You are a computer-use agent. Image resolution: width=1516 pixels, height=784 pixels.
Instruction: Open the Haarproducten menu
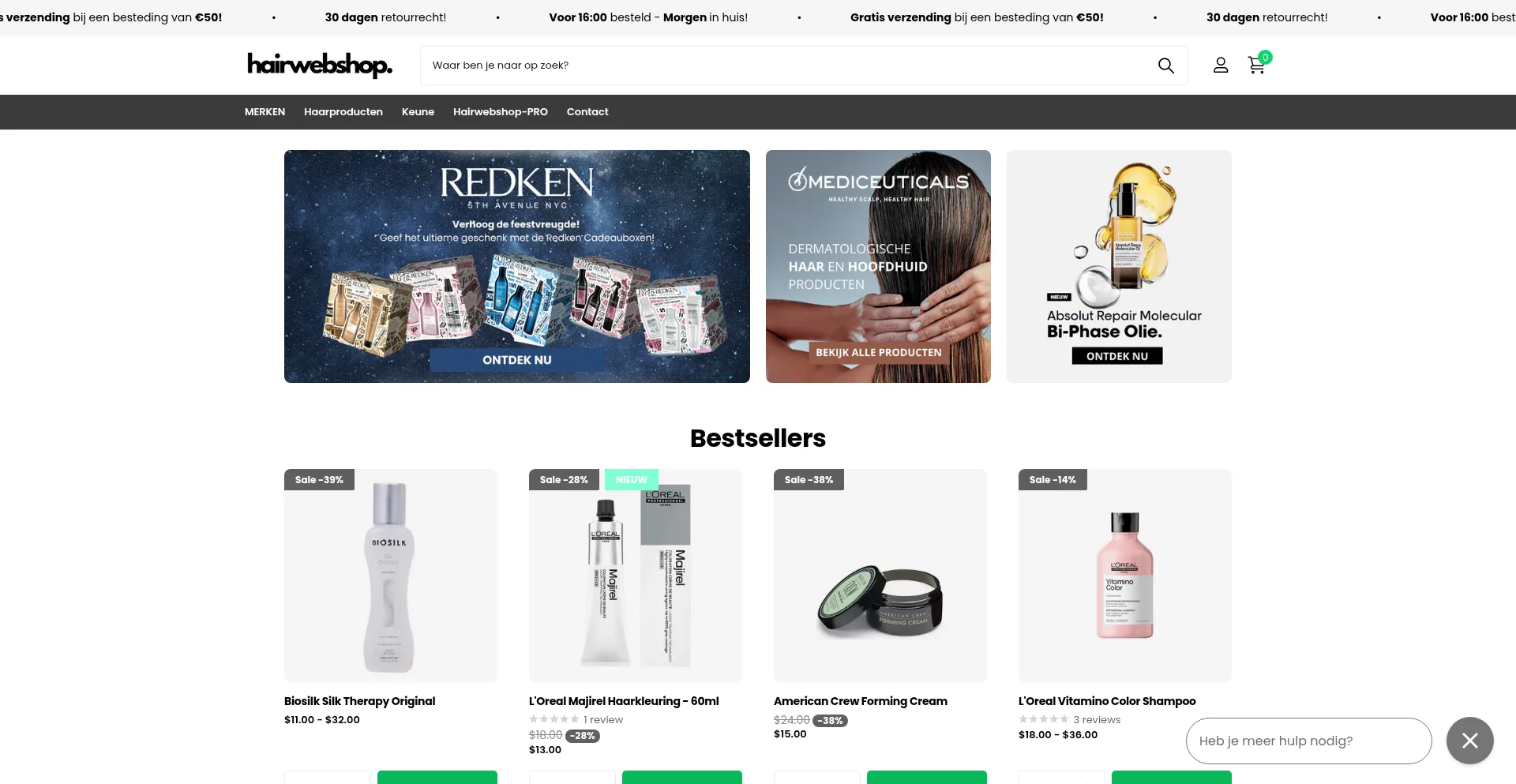pyautogui.click(x=343, y=112)
